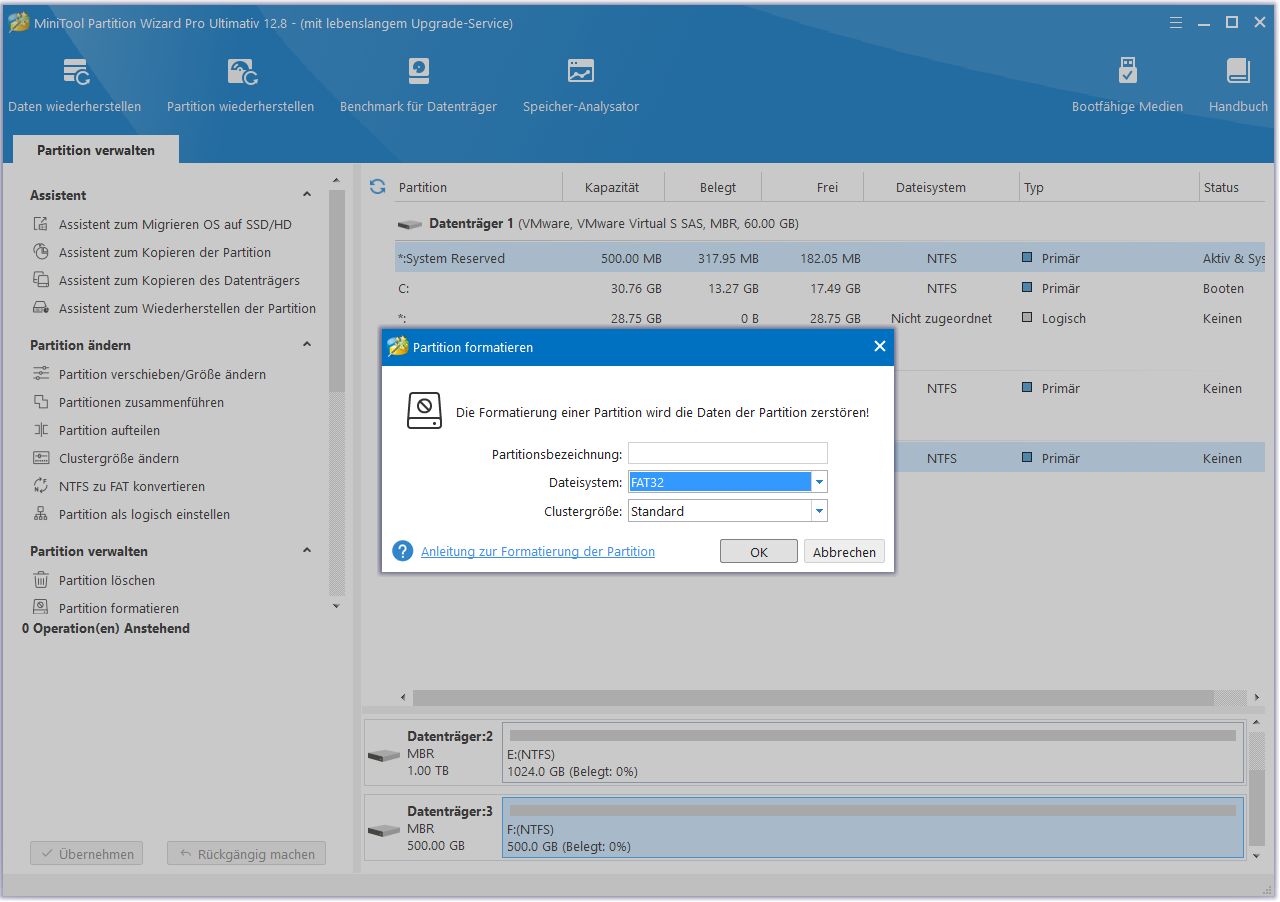The height and width of the screenshot is (902, 1280).
Task: Click the Datenträger:2 disk icon
Action: point(384,755)
